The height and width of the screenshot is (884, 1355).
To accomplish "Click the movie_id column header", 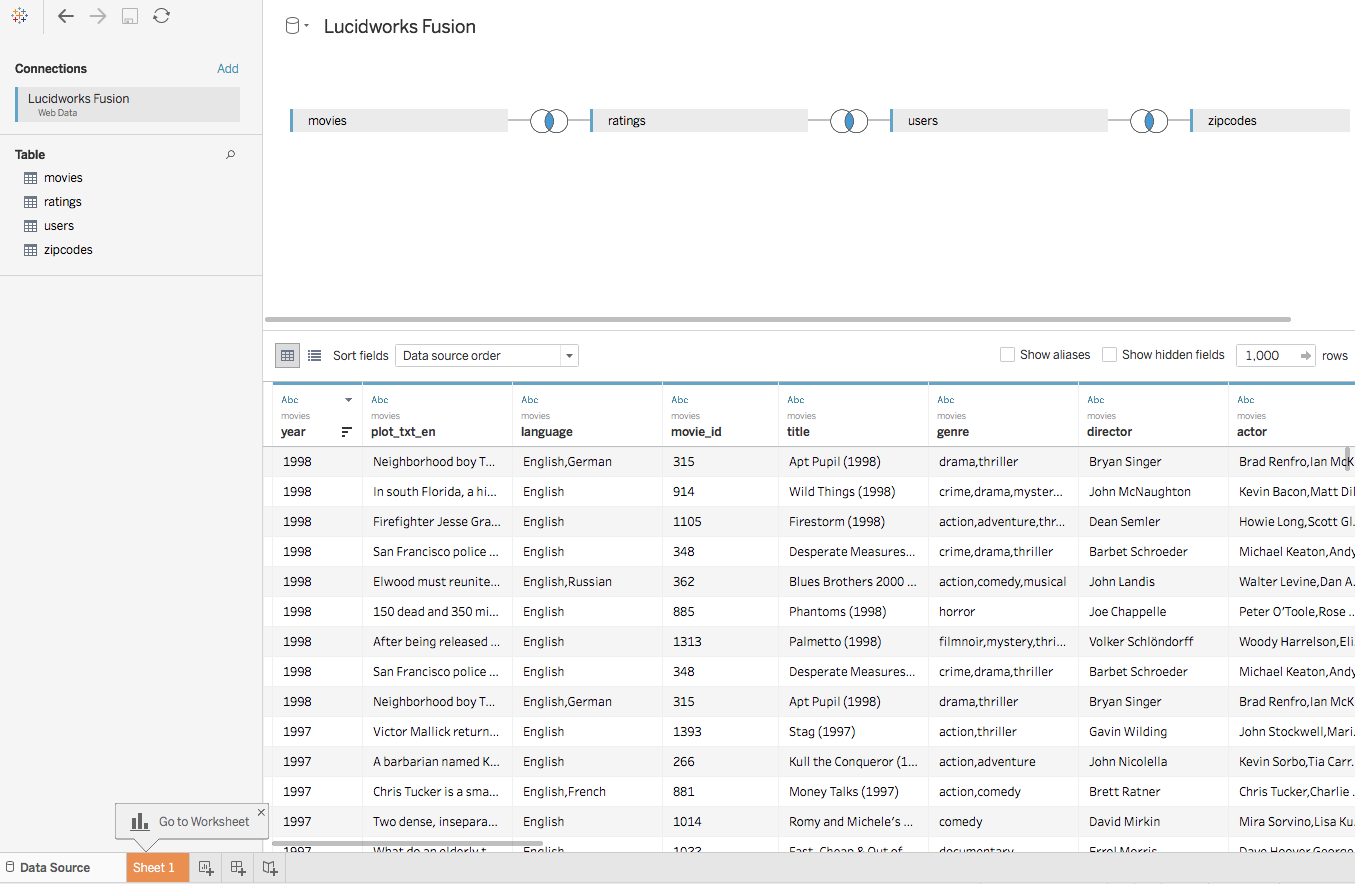I will point(720,415).
